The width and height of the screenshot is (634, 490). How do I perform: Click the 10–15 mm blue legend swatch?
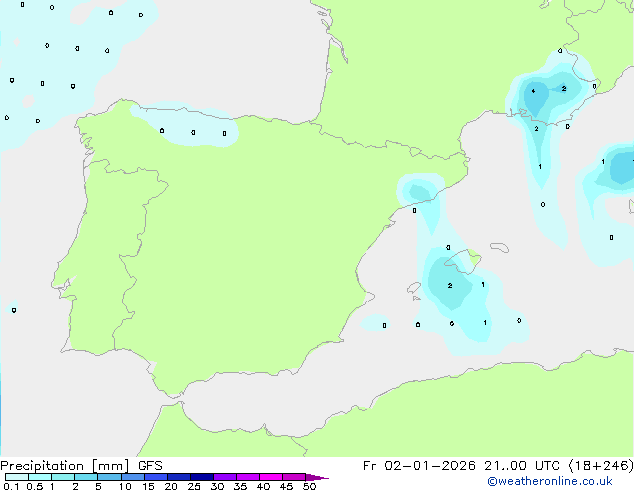(x=132, y=477)
